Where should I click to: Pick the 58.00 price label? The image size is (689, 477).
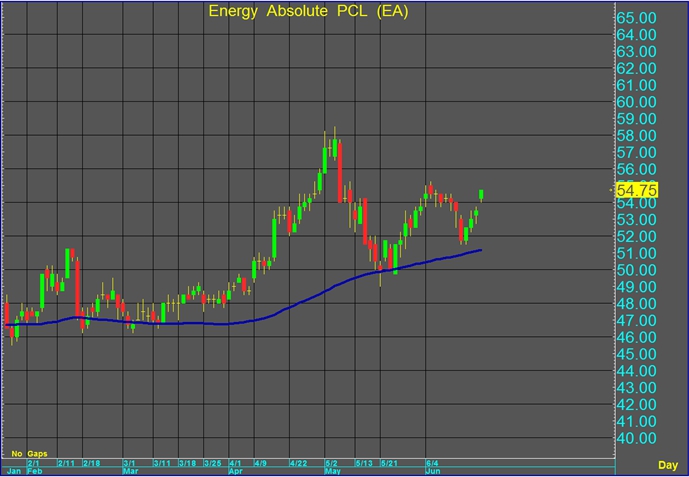coord(636,136)
